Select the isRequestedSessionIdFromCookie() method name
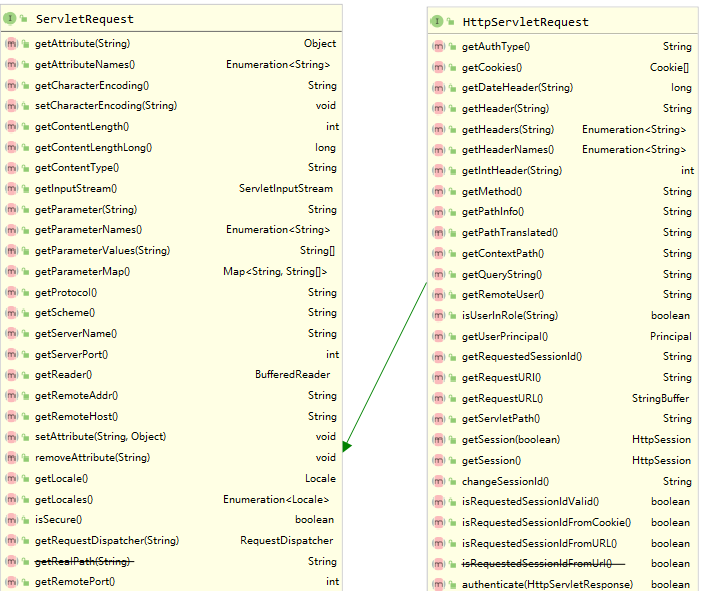 click(546, 523)
